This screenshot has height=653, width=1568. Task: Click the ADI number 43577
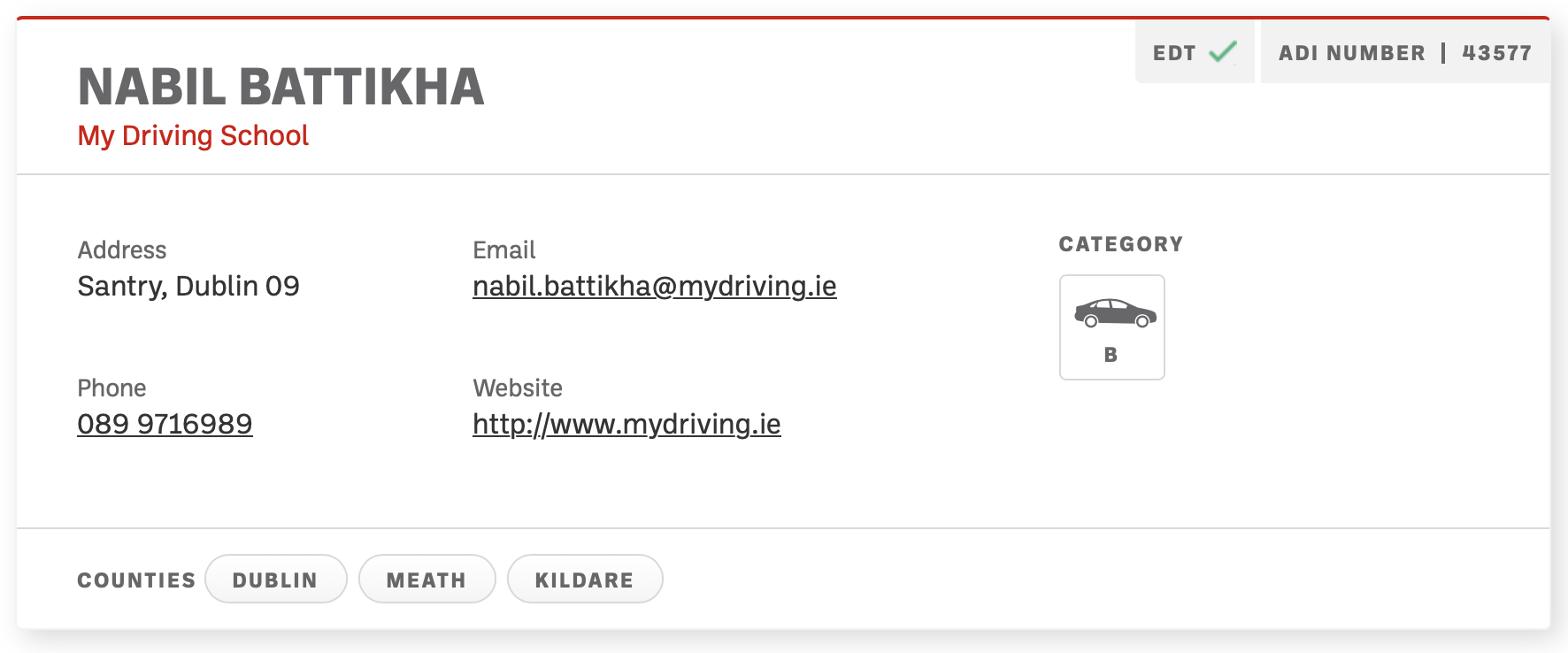point(1496,53)
